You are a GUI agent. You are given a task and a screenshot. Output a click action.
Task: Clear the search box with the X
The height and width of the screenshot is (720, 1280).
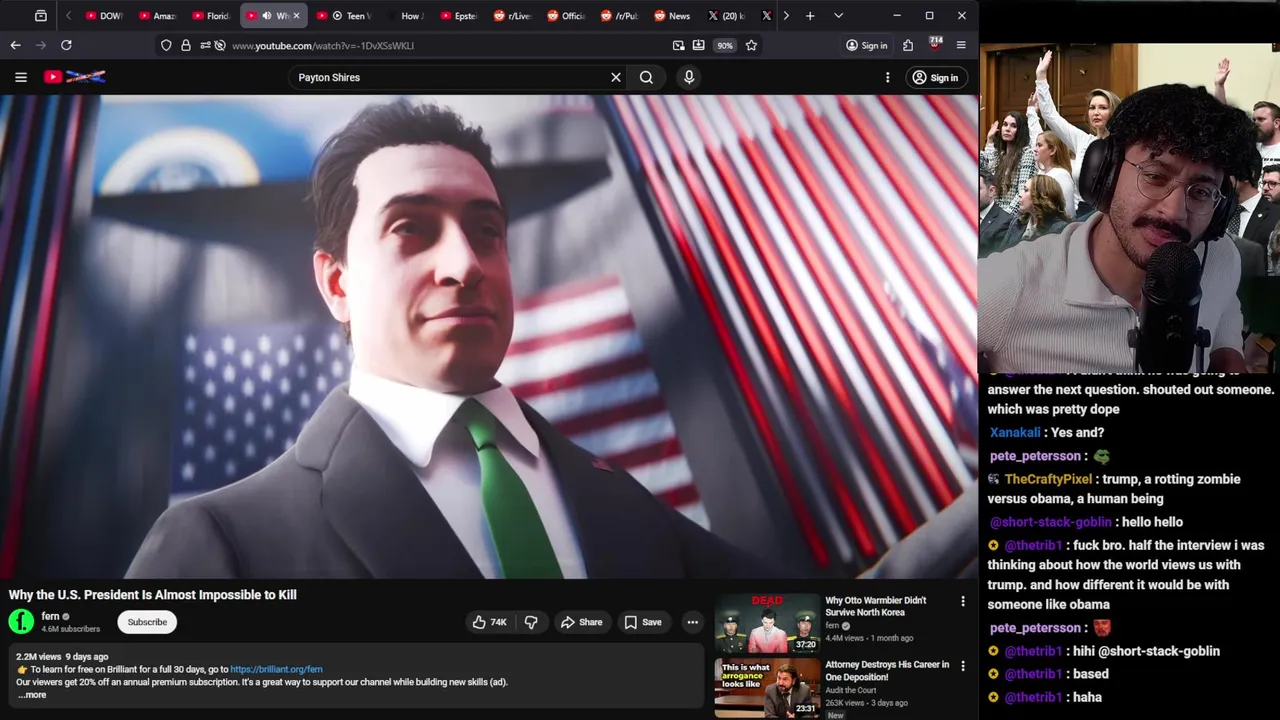coord(616,77)
